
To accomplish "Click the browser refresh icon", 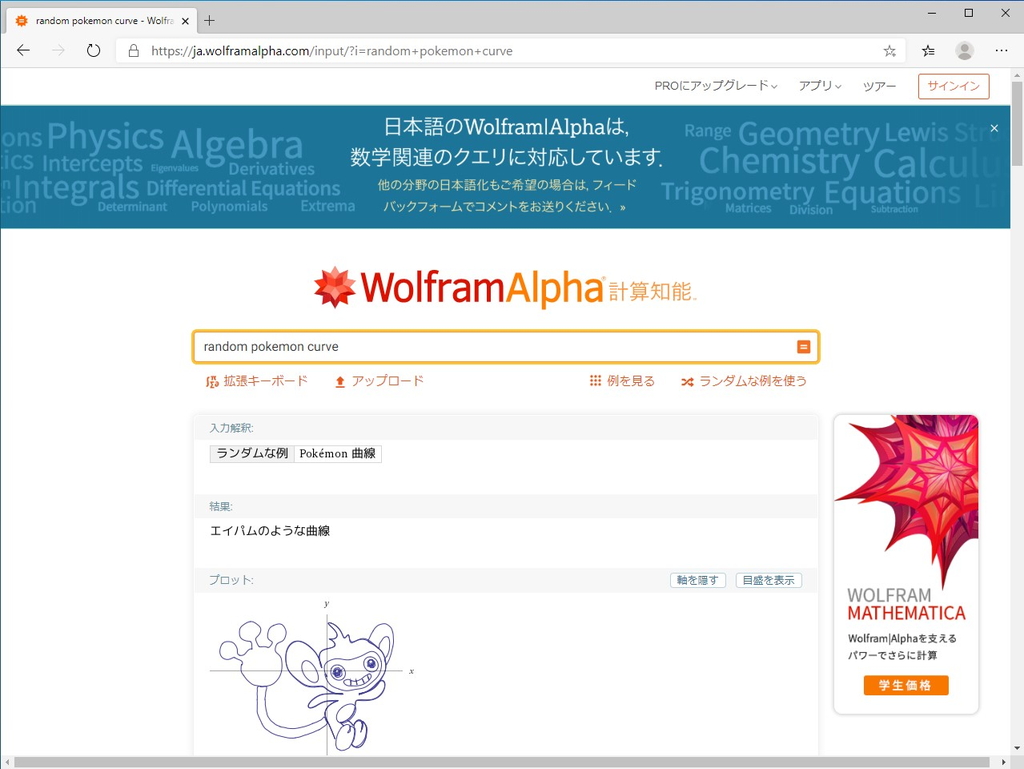I will 93,50.
